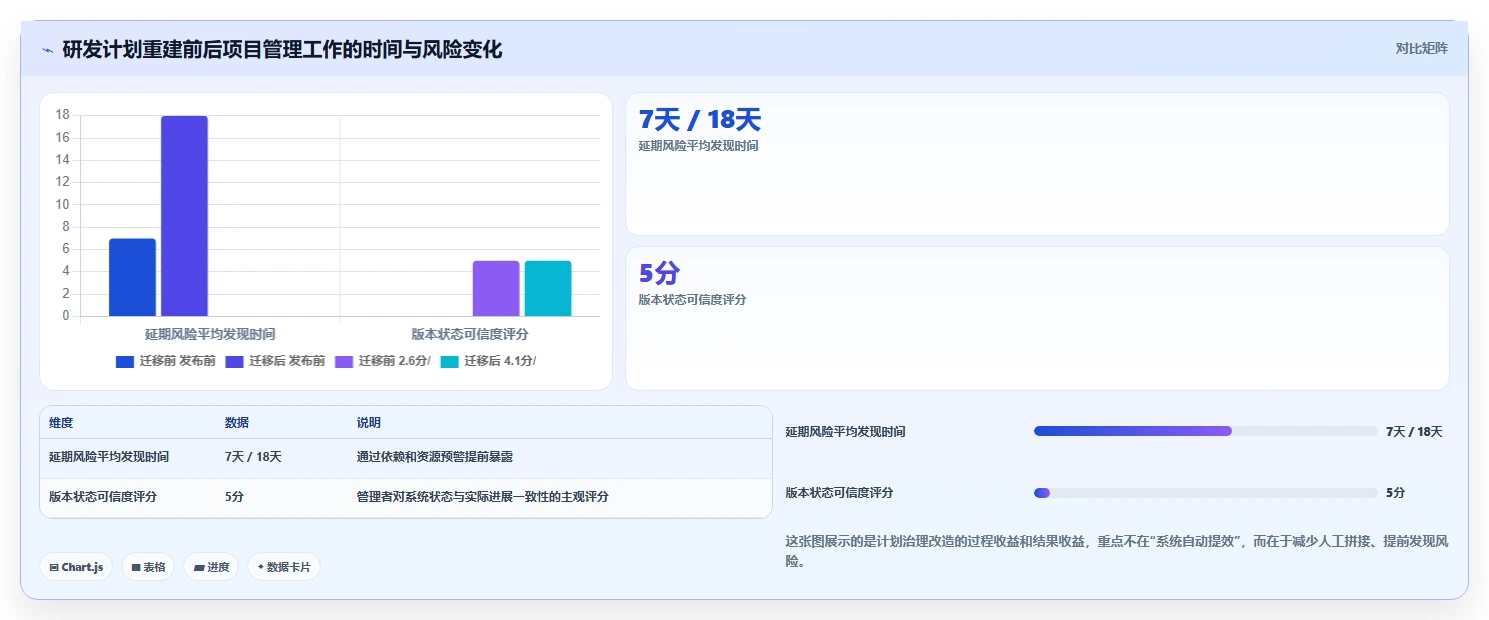Click the 版本状态可信度评分 progress bar
The height and width of the screenshot is (620, 1489).
click(x=1205, y=493)
